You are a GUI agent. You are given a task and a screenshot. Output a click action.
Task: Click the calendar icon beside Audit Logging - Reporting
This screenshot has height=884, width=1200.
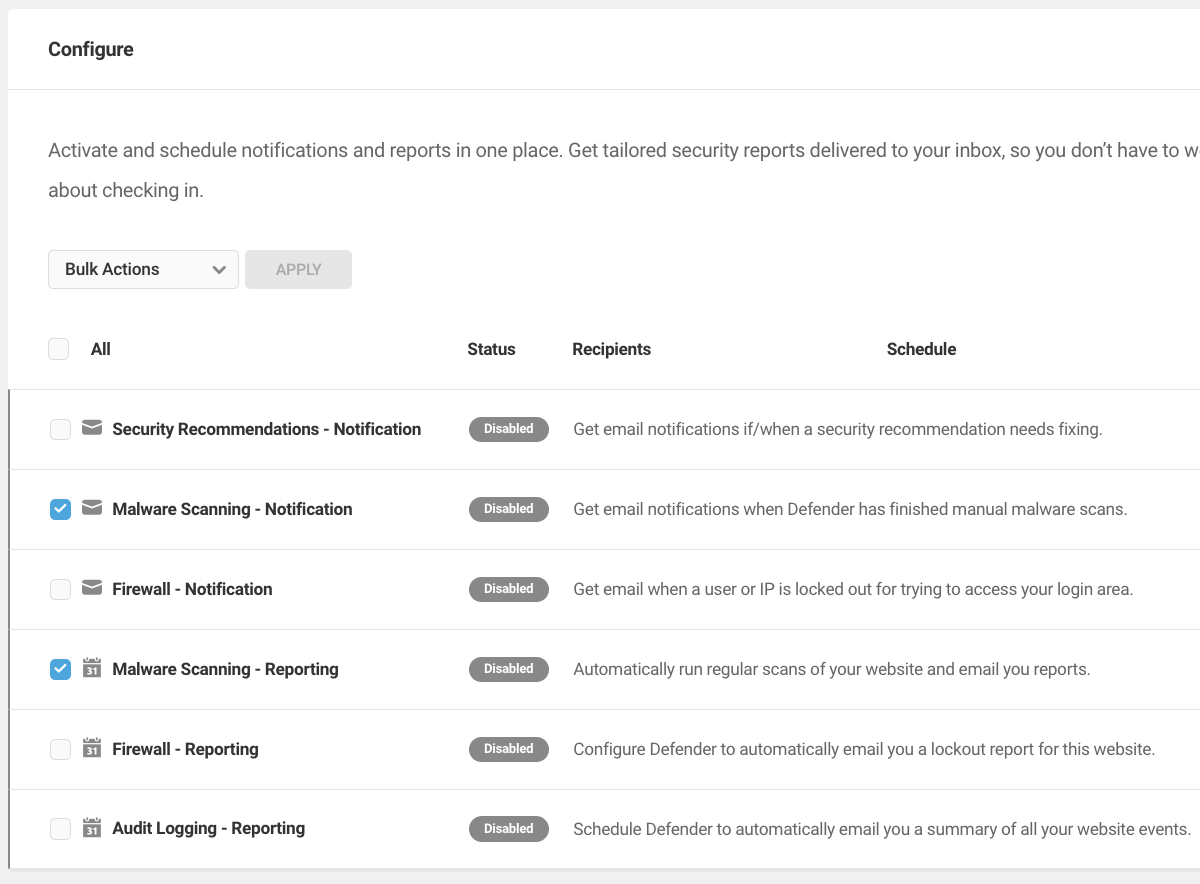pos(92,828)
